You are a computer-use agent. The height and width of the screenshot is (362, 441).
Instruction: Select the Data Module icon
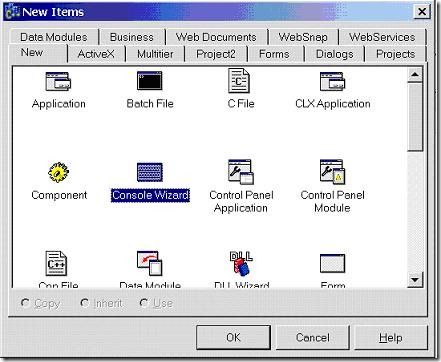click(x=150, y=263)
